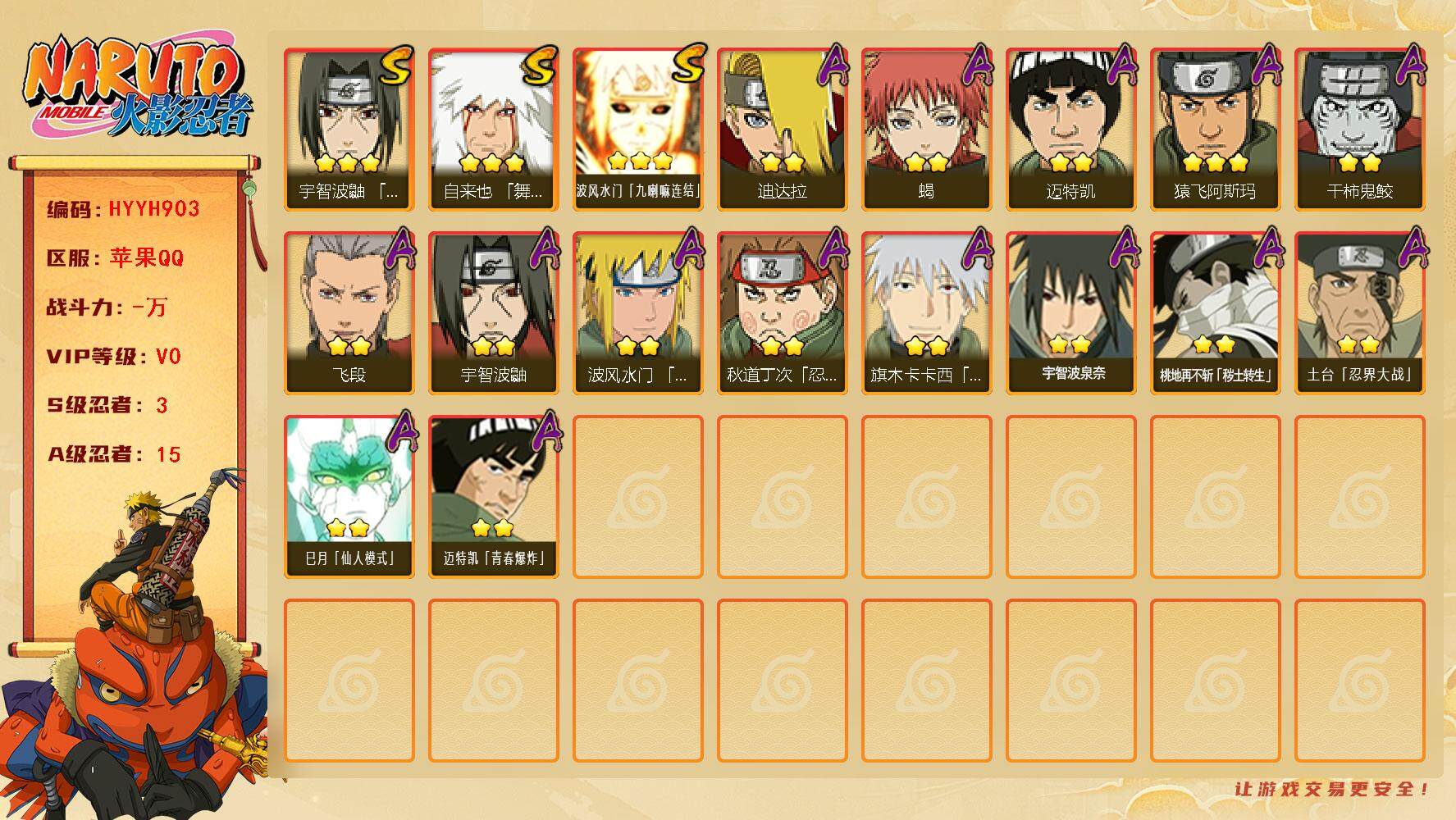Click the 迈特凯「青春爆炸」 card
The height and width of the screenshot is (820, 1456).
493,497
